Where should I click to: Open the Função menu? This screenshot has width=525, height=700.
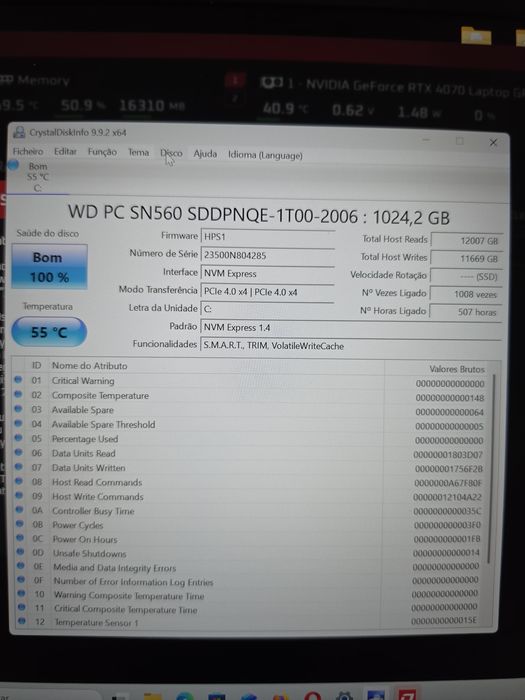click(102, 152)
